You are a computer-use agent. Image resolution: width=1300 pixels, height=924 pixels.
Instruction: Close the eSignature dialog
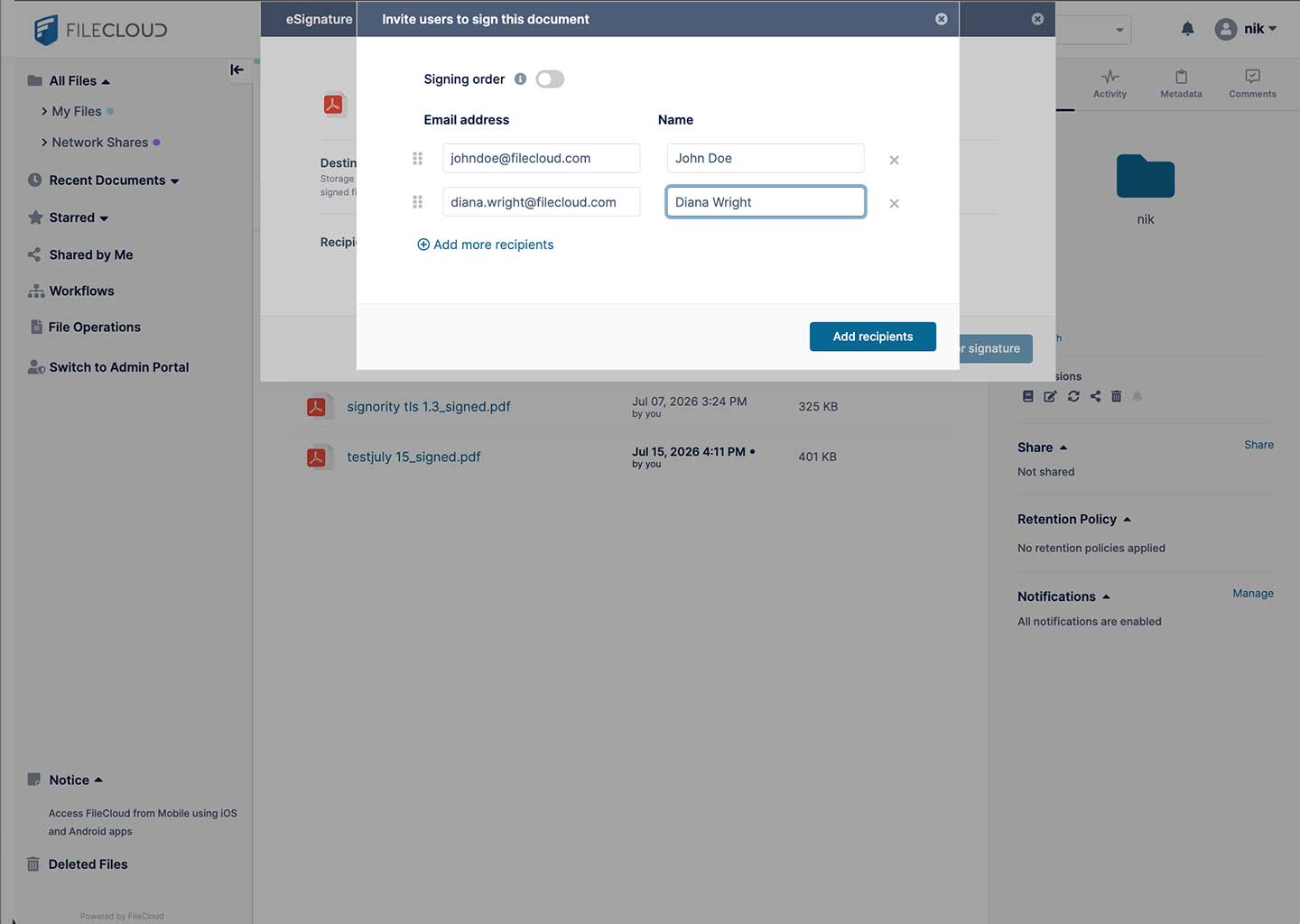(1037, 19)
